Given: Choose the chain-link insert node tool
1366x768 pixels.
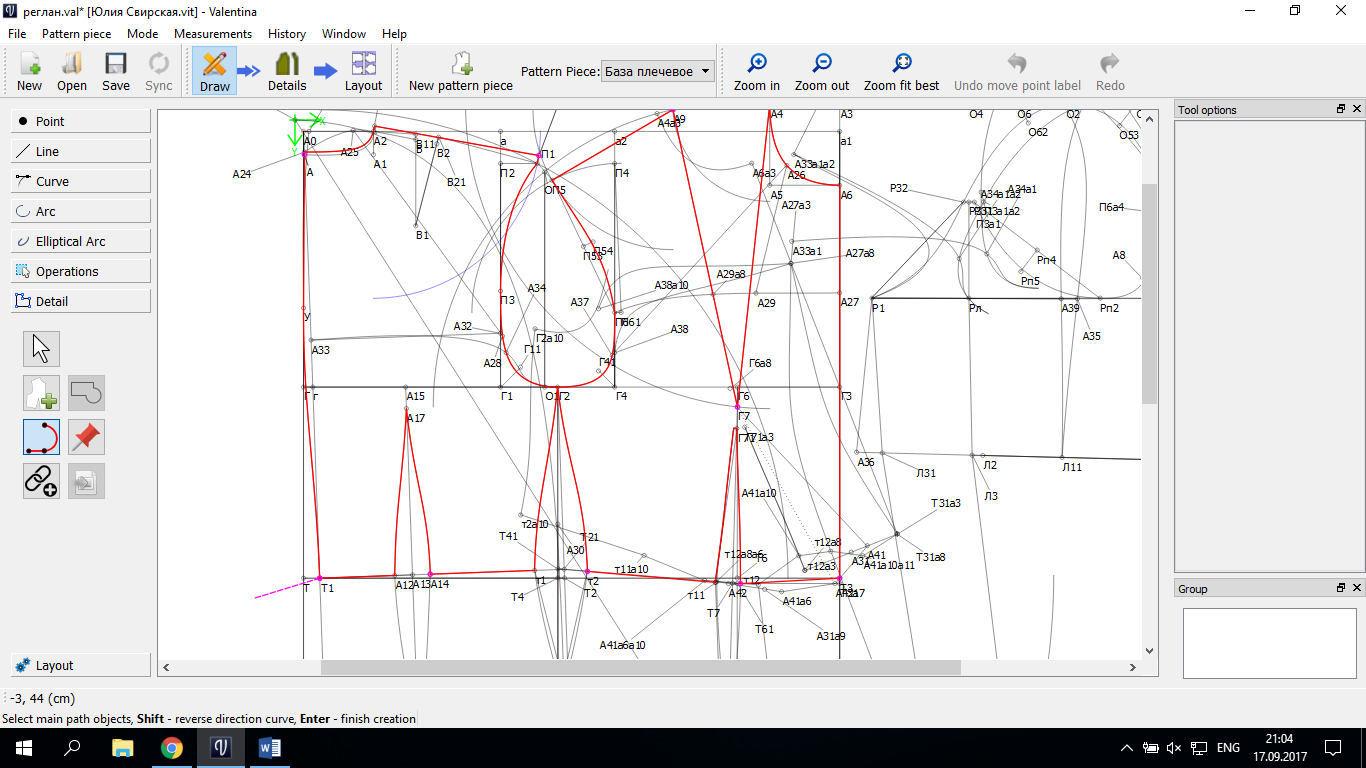Looking at the screenshot, I should [41, 481].
